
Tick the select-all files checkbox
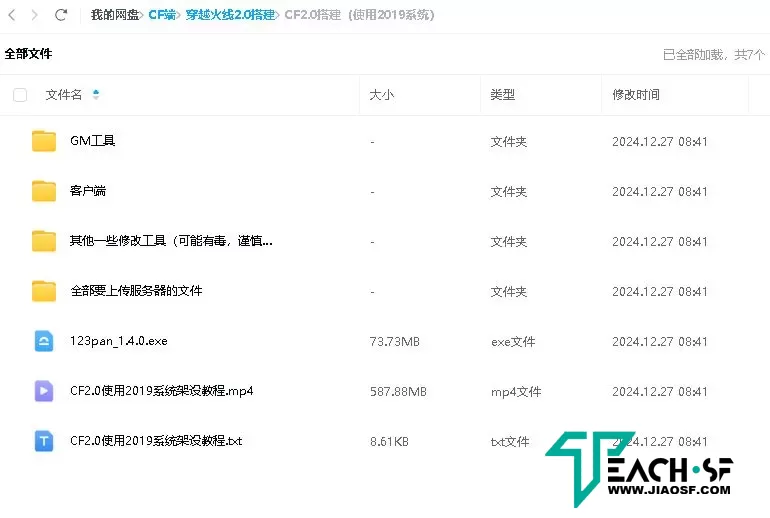20,95
